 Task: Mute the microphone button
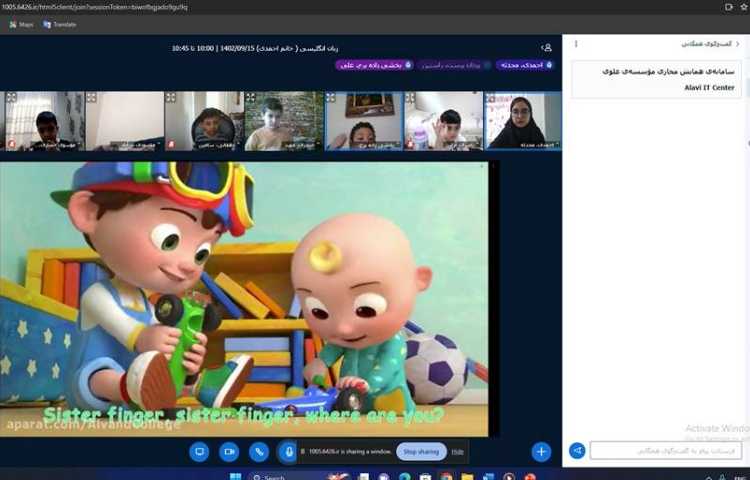(x=288, y=452)
